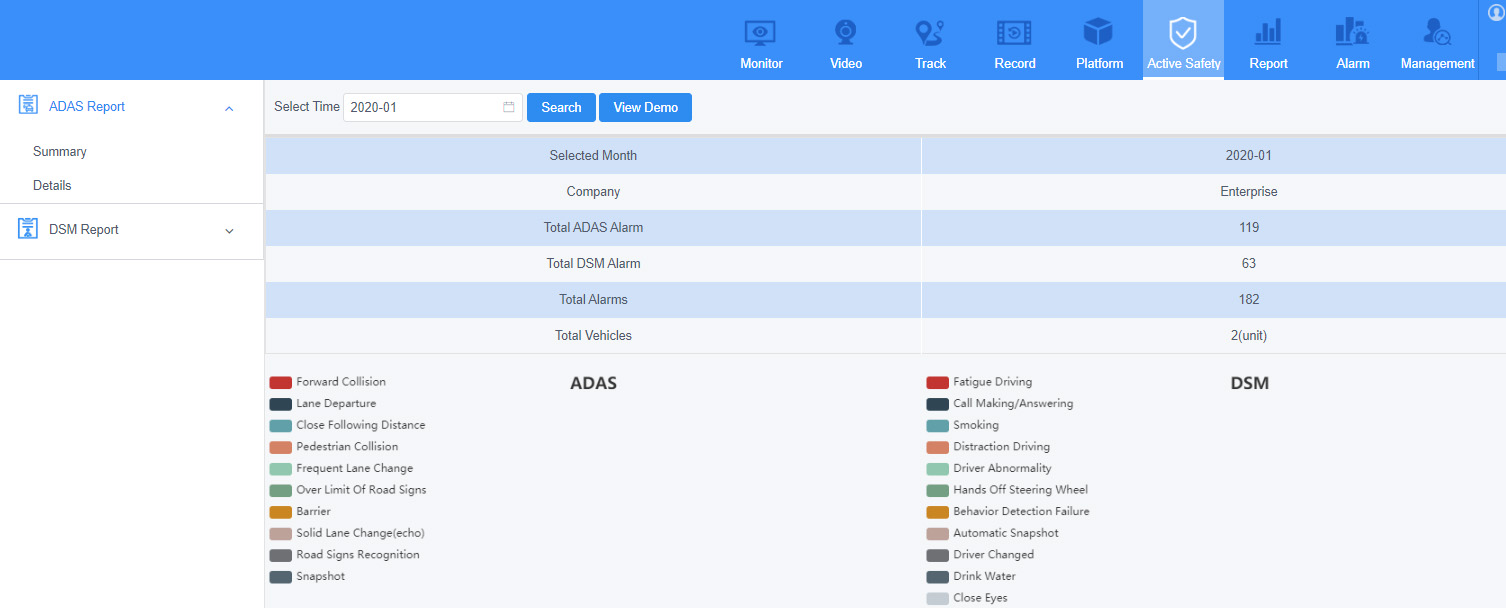Click the Select Time month input field
Image resolution: width=1506 pixels, height=608 pixels.
pos(433,107)
